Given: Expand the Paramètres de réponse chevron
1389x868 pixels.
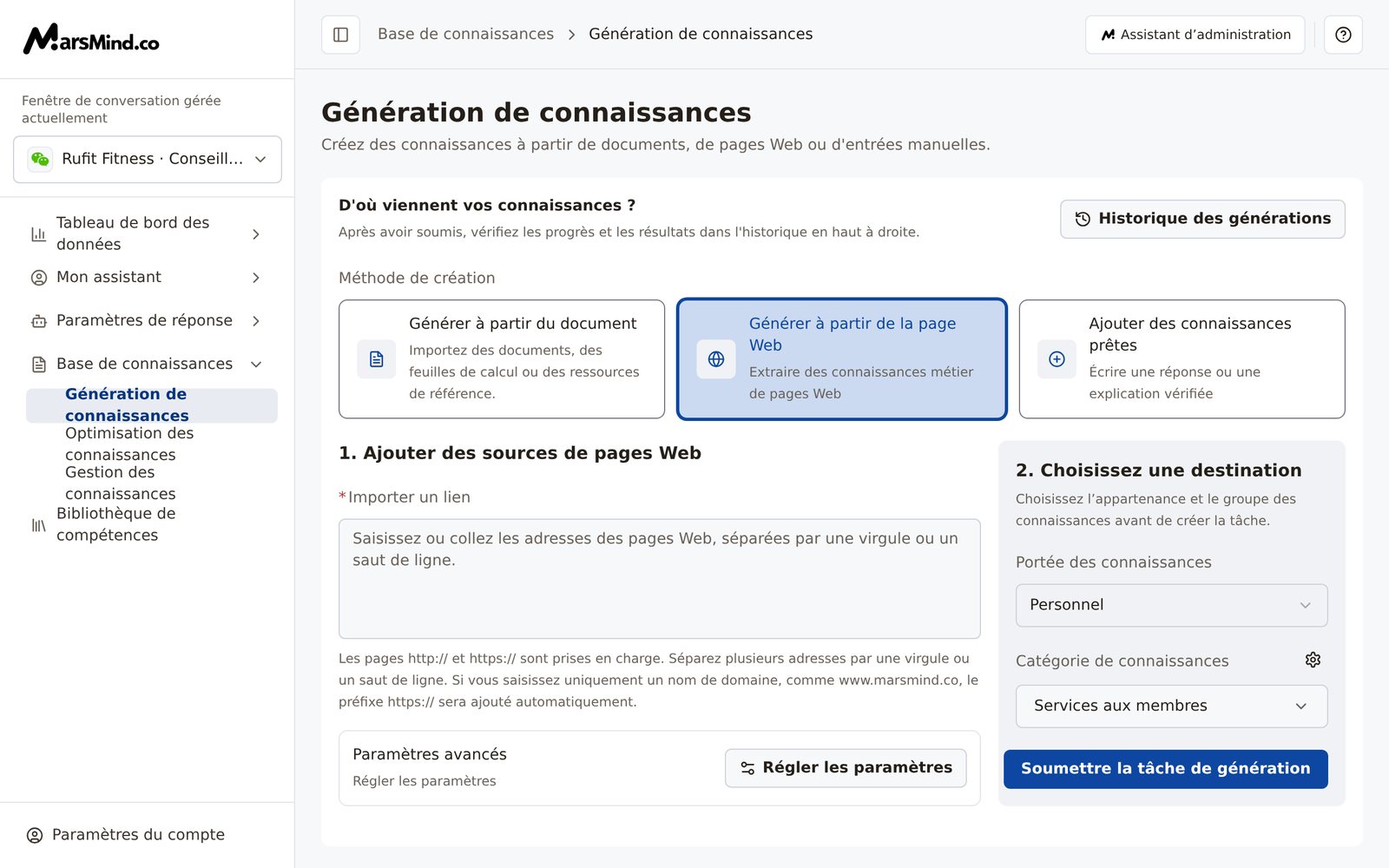Looking at the screenshot, I should pyautogui.click(x=256, y=321).
